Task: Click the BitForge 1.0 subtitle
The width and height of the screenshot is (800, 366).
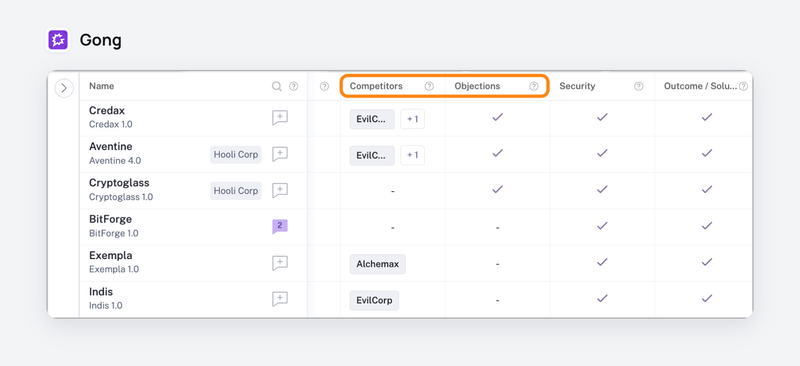Action: pos(113,233)
